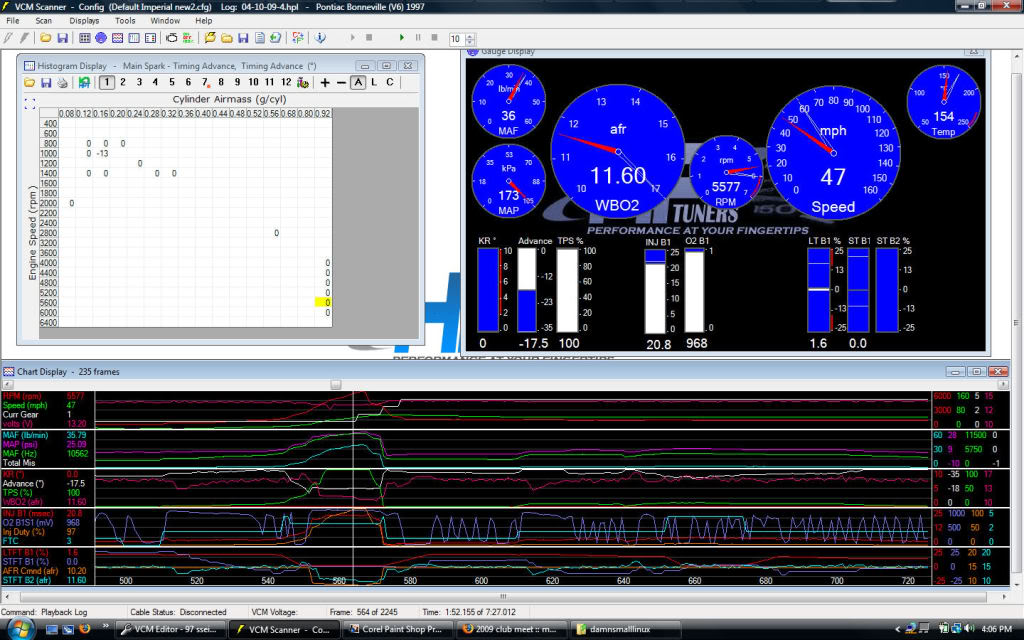Viewport: 1024px width, 640px height.
Task: Select the highlighted yellow cell in 5600 rpm row
Action: tap(323, 302)
